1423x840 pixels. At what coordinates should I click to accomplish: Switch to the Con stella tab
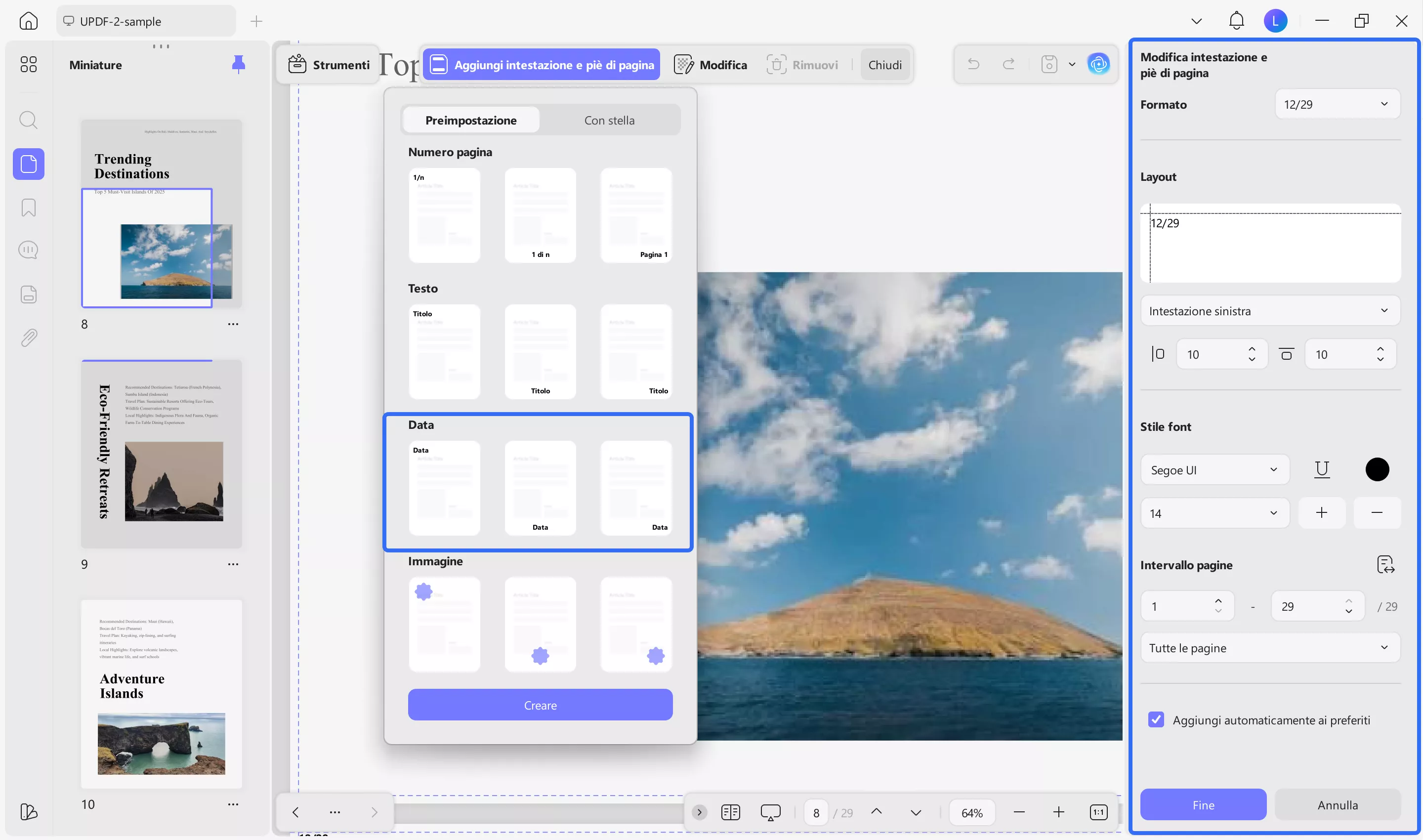pyautogui.click(x=609, y=120)
